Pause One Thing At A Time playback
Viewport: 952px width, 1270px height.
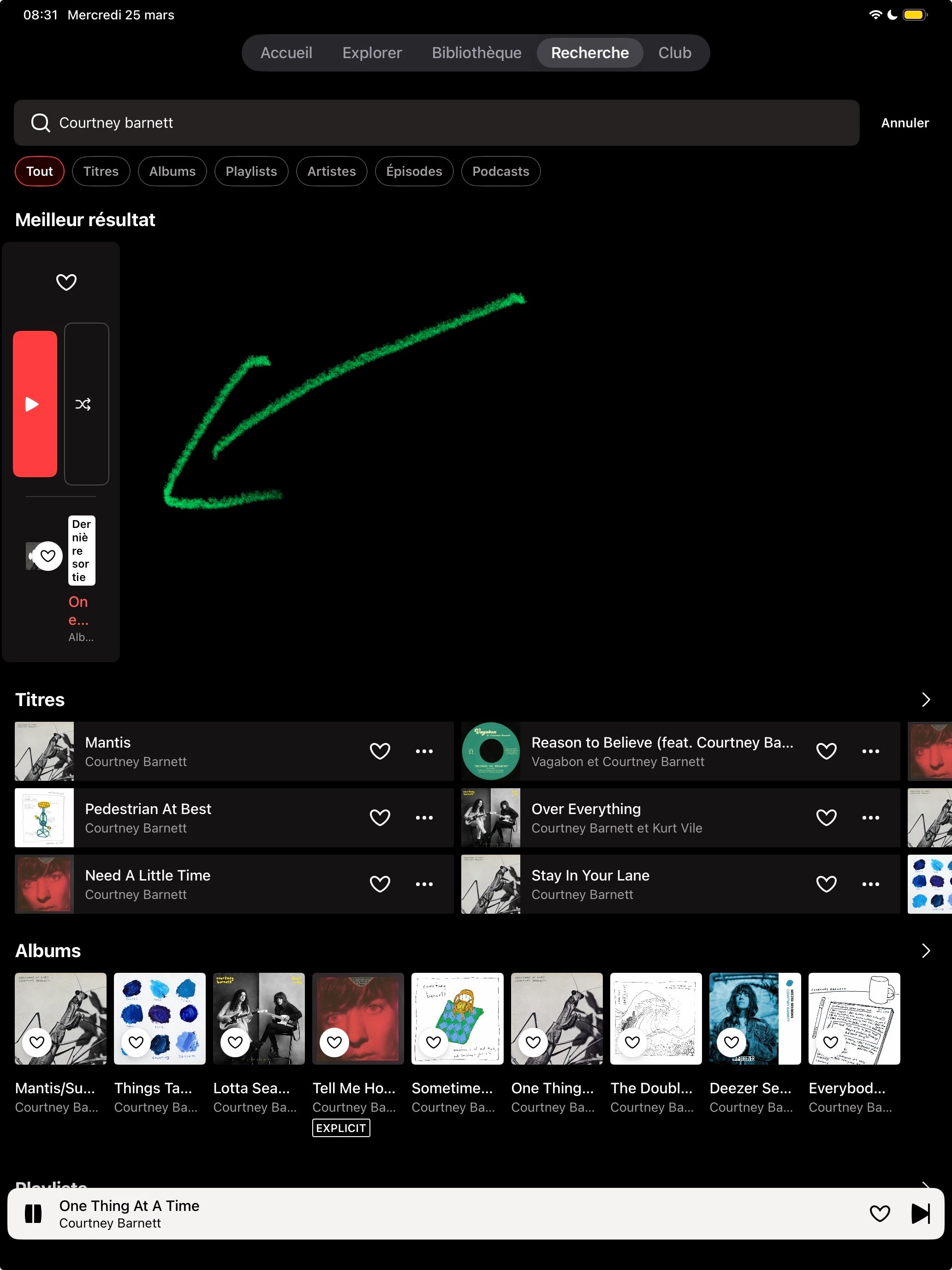[x=33, y=1213]
